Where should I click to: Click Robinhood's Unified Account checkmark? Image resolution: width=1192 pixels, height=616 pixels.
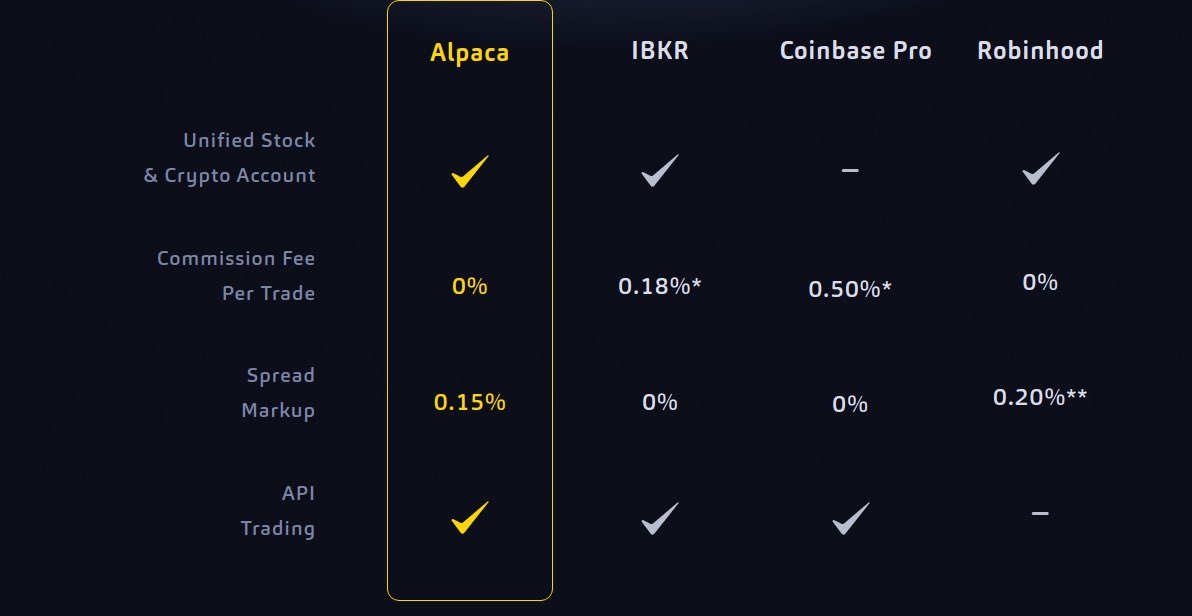point(1040,168)
